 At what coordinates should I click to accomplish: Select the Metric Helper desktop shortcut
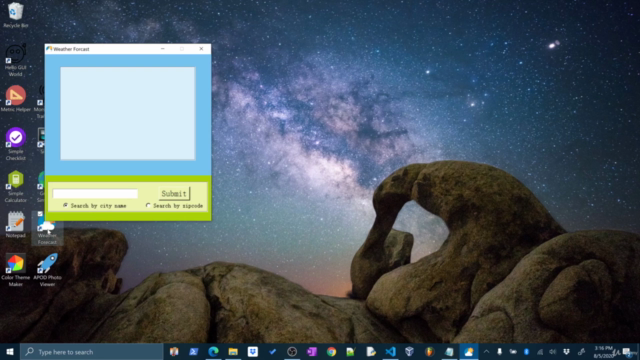(16, 98)
